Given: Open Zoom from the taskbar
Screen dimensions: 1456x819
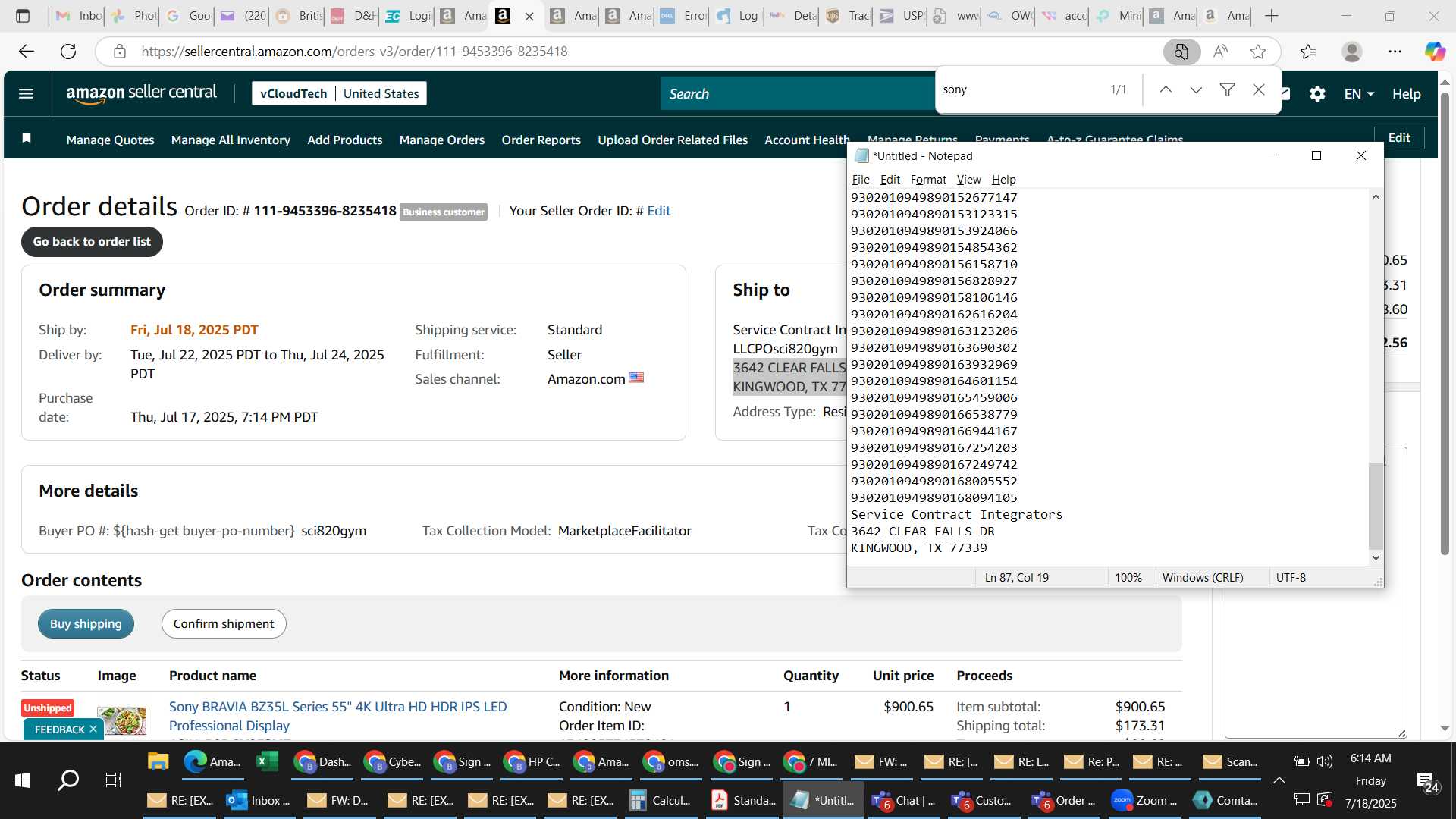Looking at the screenshot, I should 1144,800.
